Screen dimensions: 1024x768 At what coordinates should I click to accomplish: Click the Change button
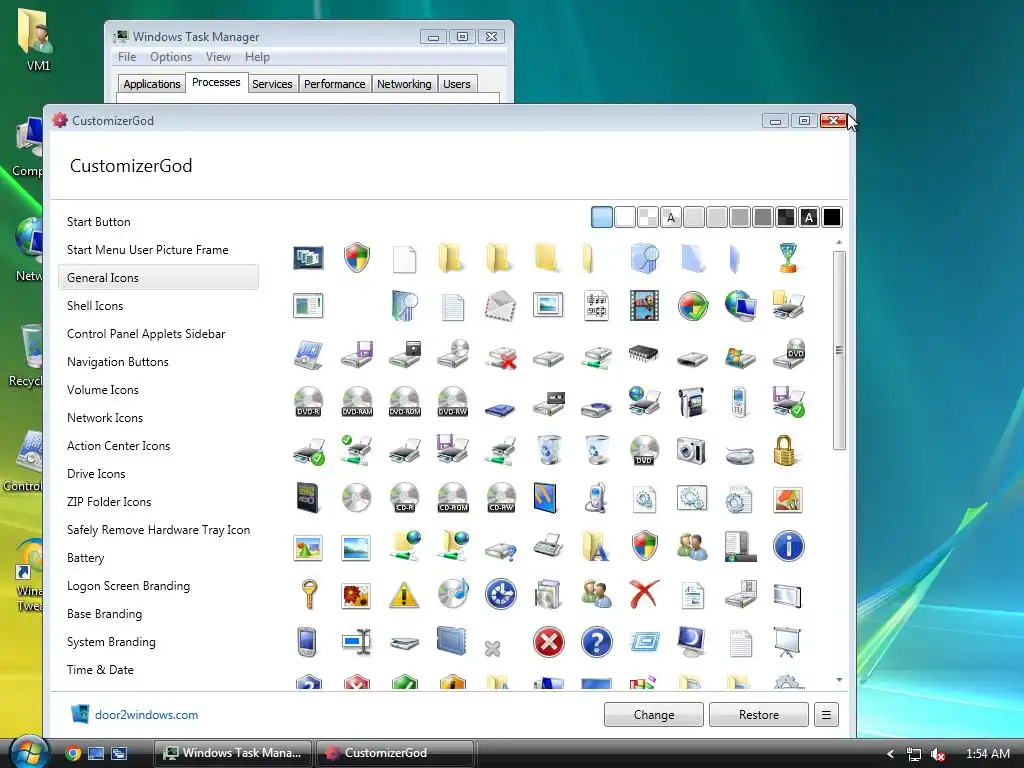click(654, 715)
